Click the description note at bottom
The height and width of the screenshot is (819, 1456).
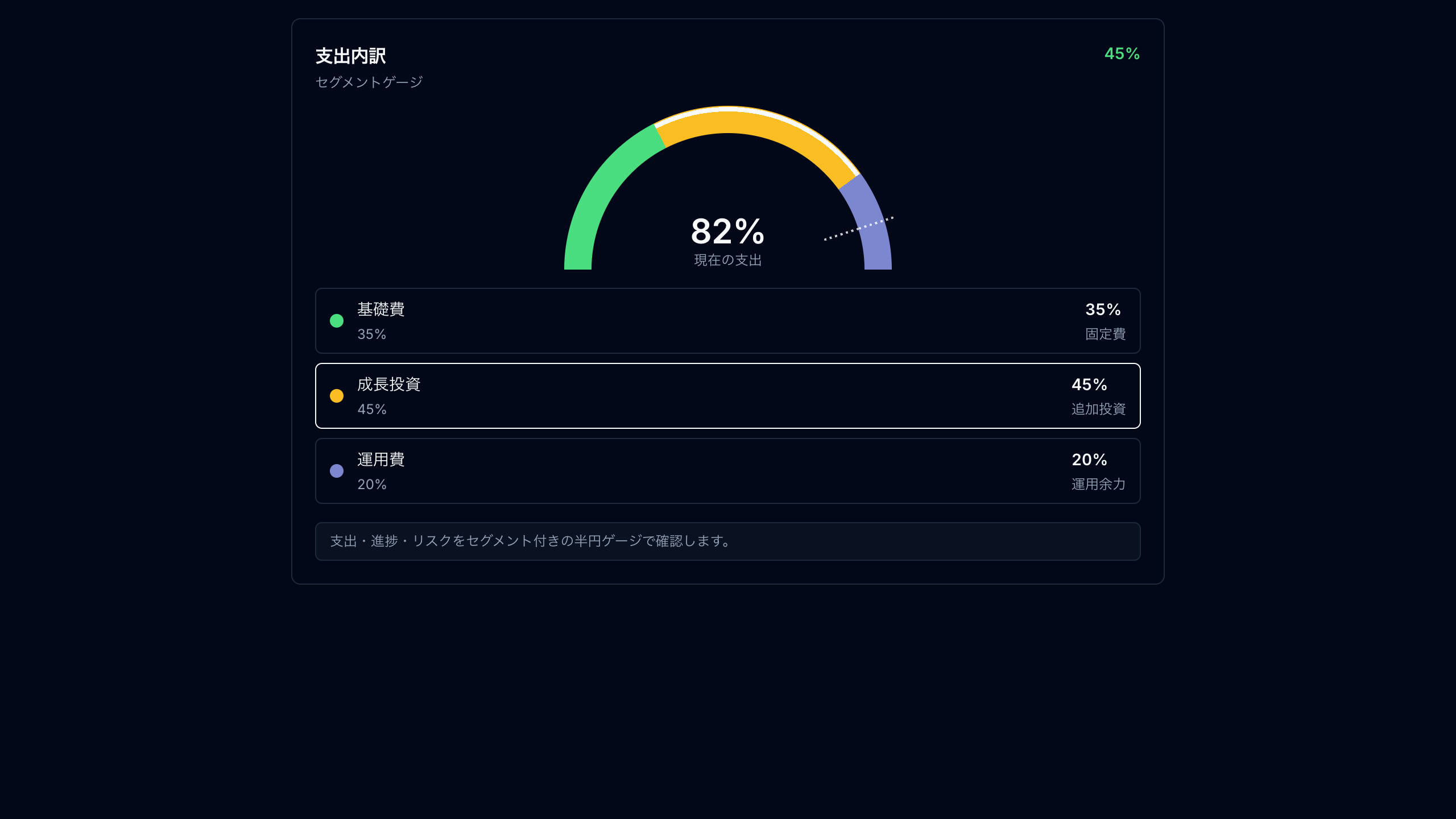pos(727,541)
